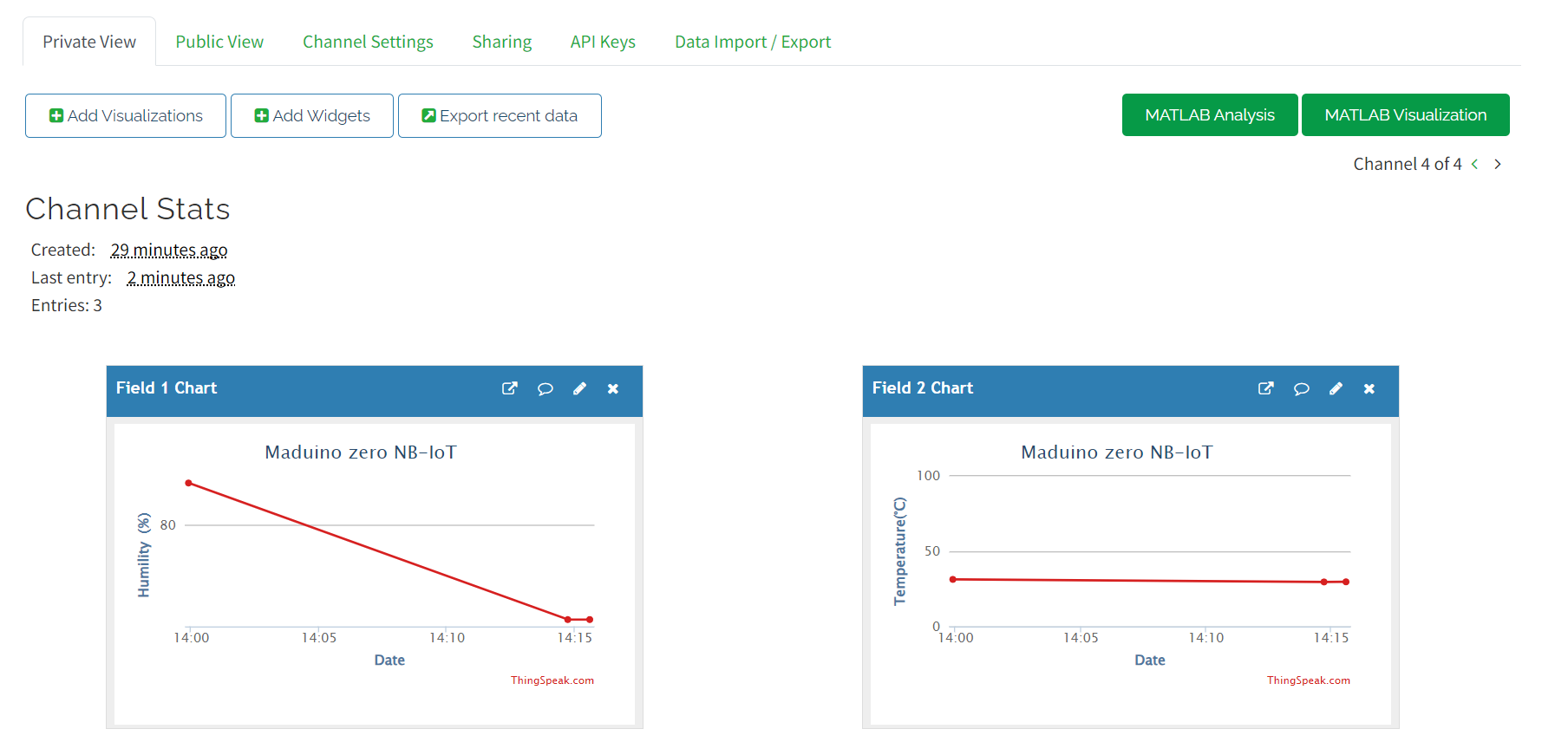Click the '2 minutes ago' last entry timestamp
The height and width of the screenshot is (755, 1568).
[x=181, y=277]
